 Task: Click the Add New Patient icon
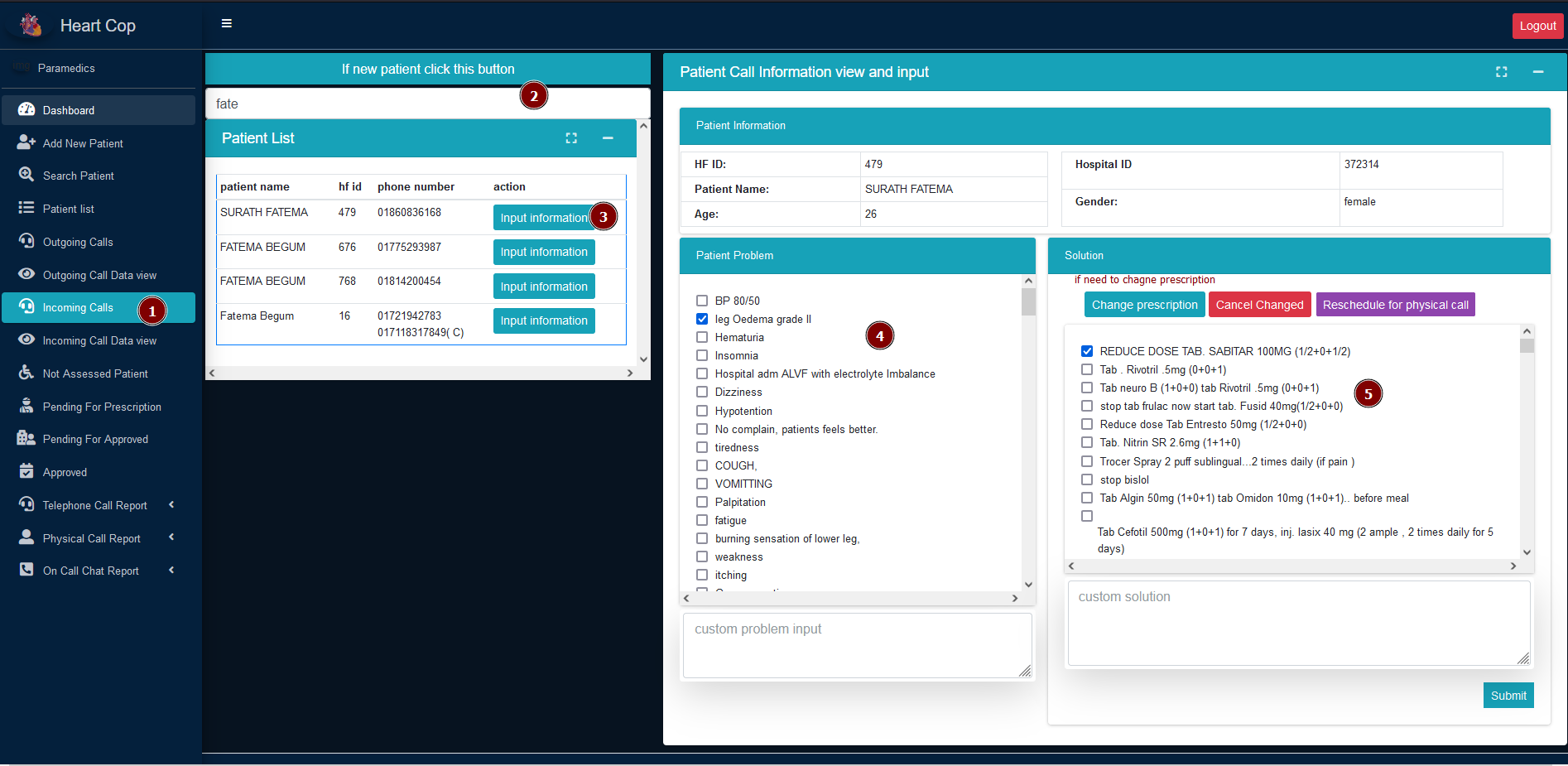point(26,142)
